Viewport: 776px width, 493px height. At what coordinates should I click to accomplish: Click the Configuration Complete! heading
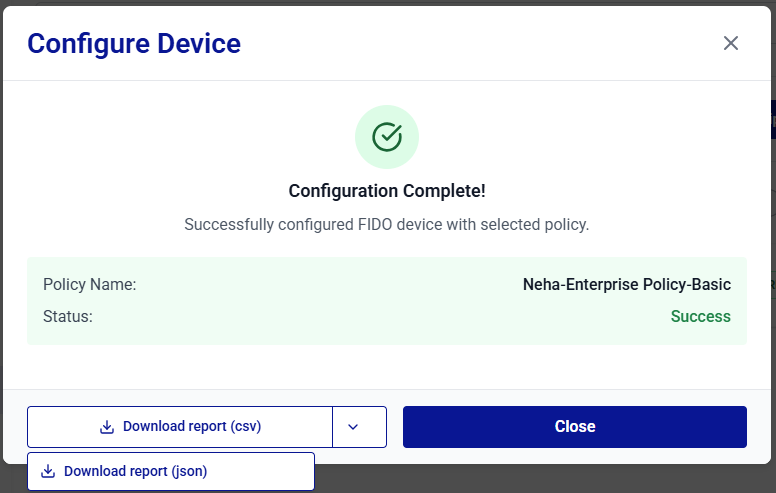point(387,191)
